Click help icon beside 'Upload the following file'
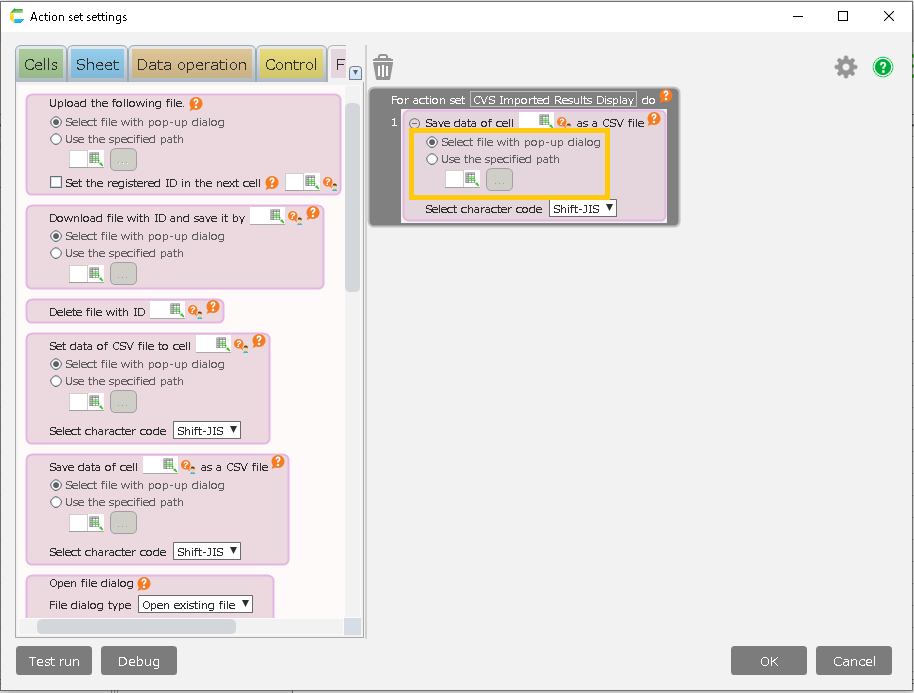 point(196,103)
